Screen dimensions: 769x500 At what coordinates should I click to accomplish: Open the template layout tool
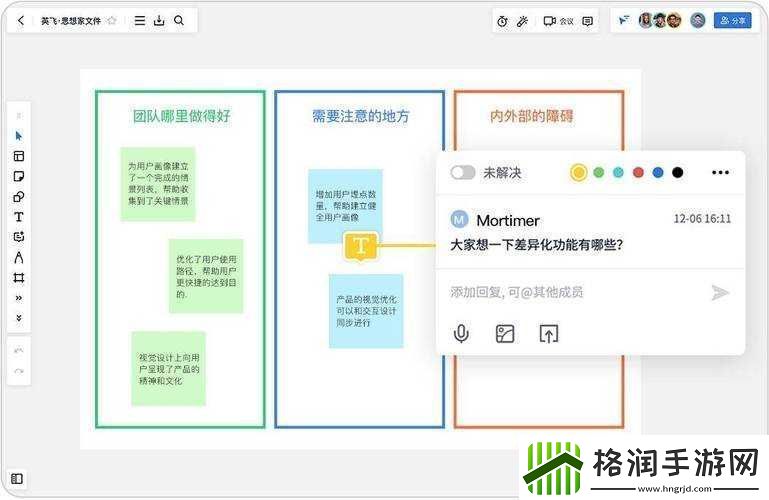[19, 156]
